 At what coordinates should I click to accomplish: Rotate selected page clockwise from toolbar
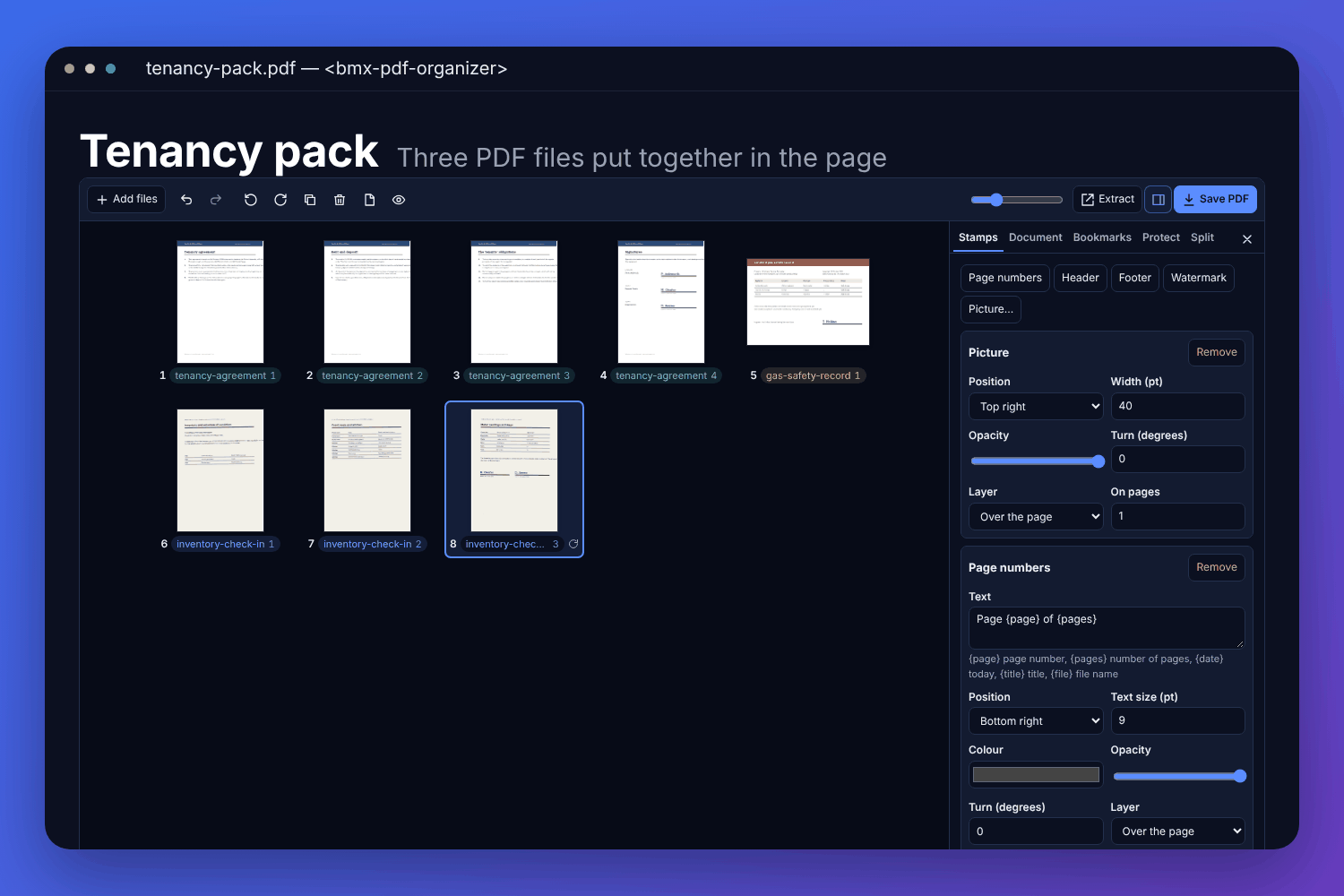coord(280,200)
